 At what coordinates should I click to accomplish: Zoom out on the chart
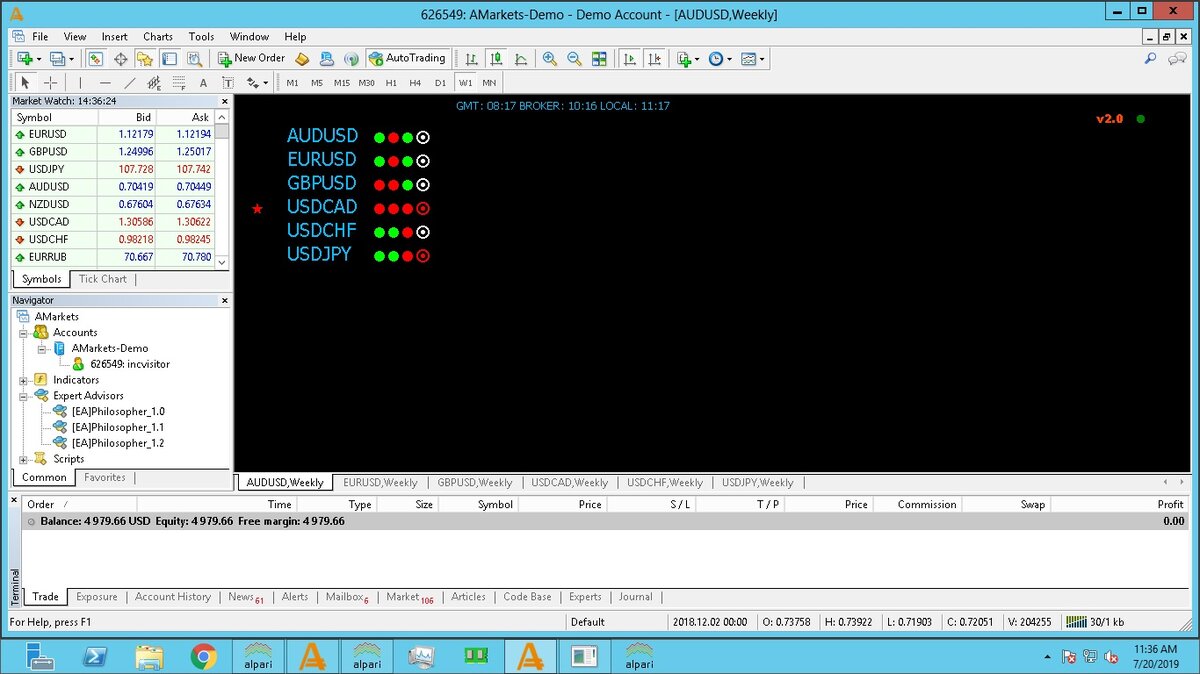pyautogui.click(x=575, y=59)
